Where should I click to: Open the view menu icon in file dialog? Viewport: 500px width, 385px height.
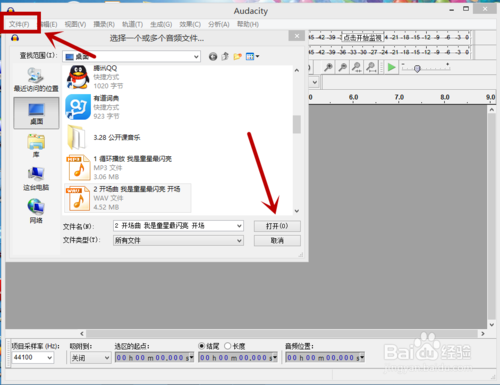252,57
